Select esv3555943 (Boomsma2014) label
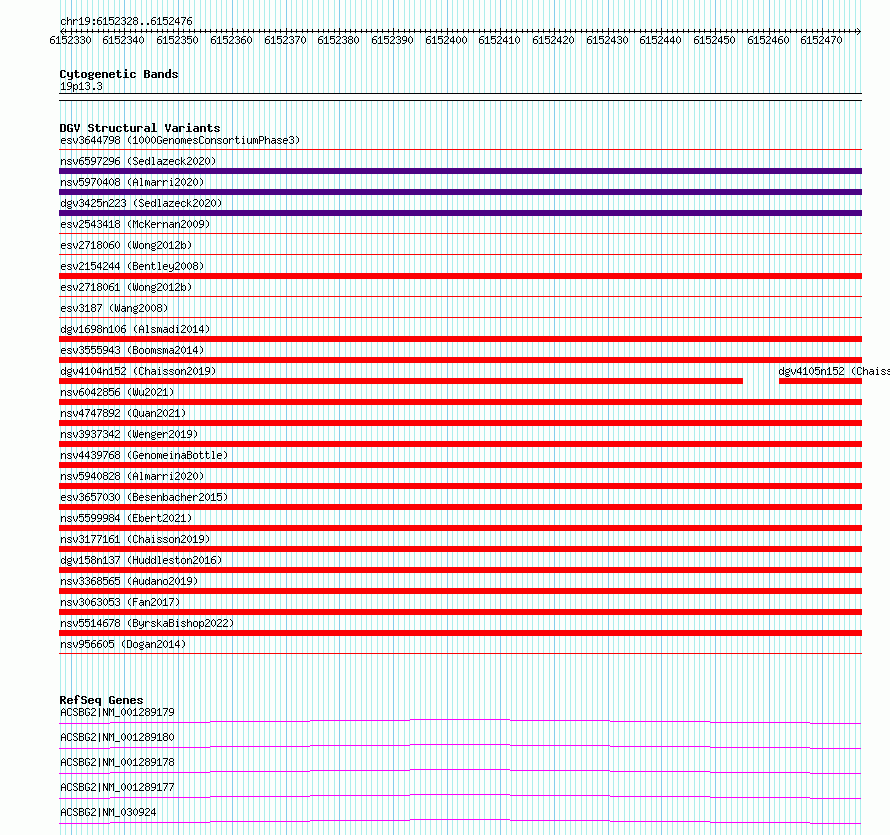Image resolution: width=890 pixels, height=835 pixels. (x=132, y=350)
